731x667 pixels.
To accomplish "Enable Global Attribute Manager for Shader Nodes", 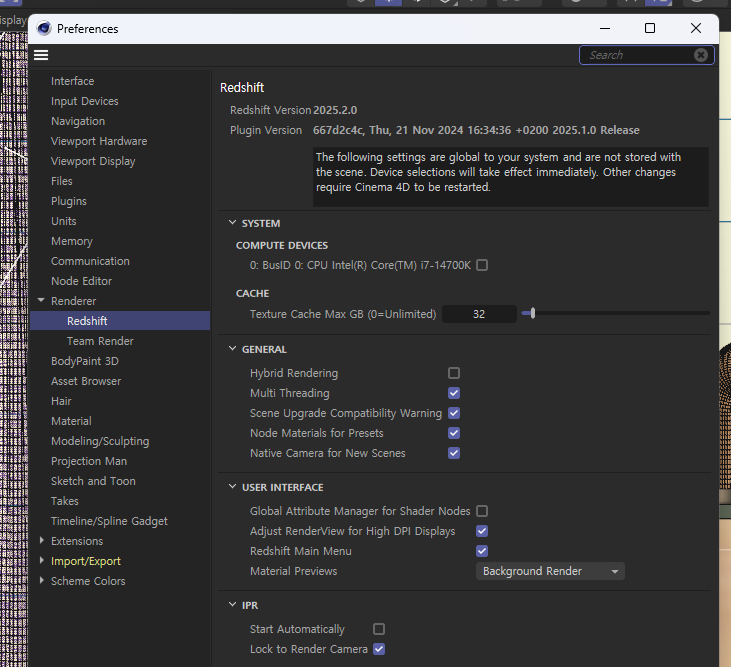I will 482,511.
